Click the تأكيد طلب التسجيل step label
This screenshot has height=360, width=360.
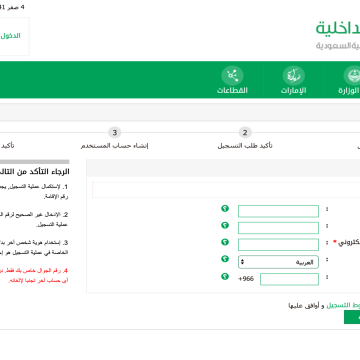(245, 146)
